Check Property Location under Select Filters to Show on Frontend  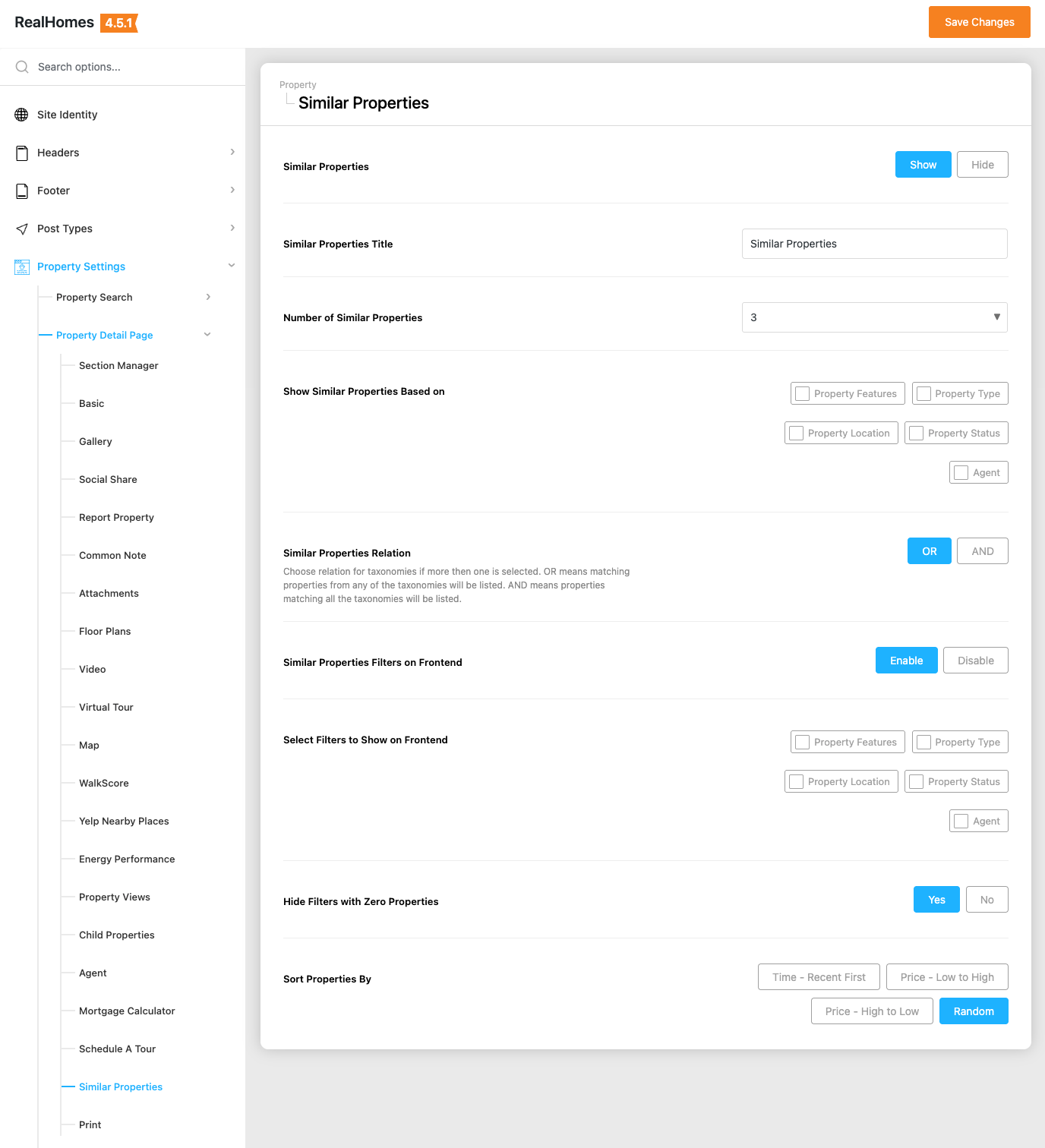[796, 781]
